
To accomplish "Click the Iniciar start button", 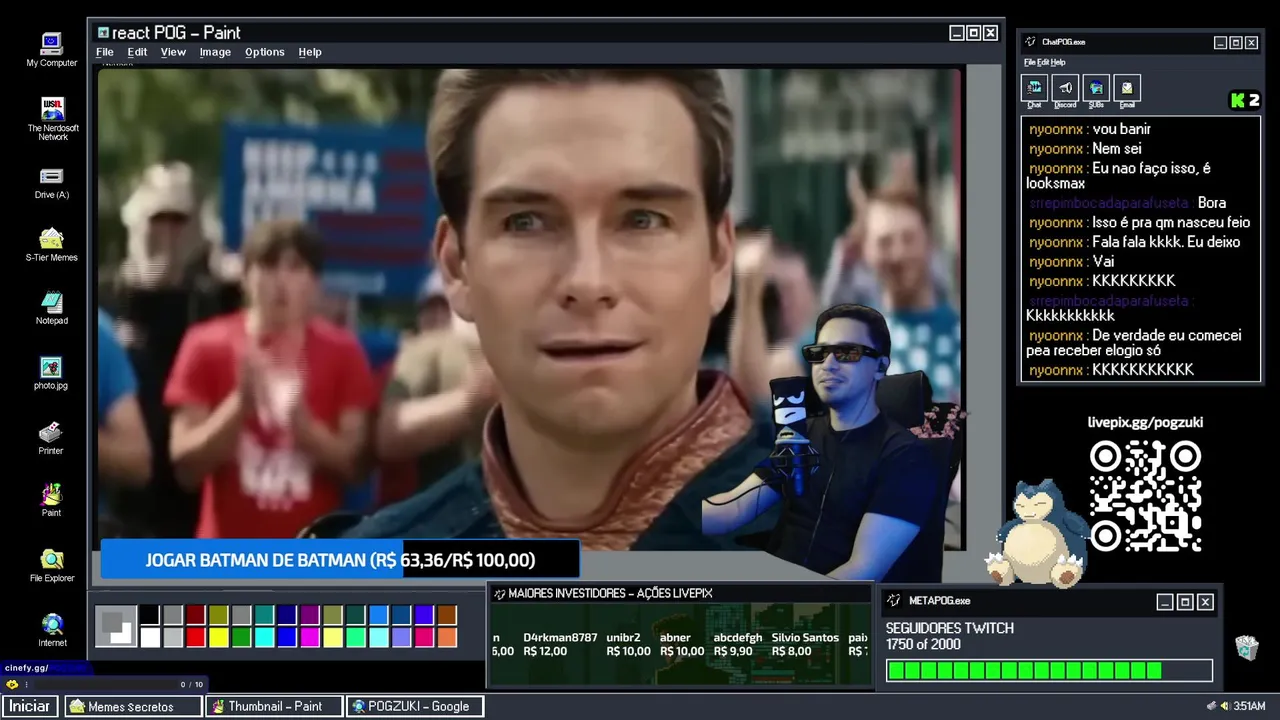I will tap(30, 706).
